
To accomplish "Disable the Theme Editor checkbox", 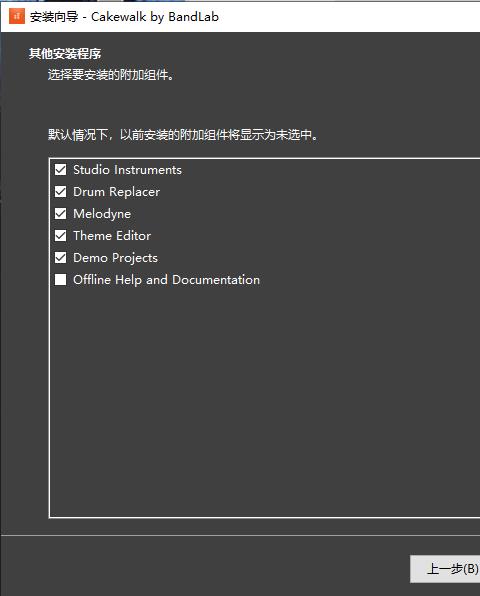I will pos(60,236).
